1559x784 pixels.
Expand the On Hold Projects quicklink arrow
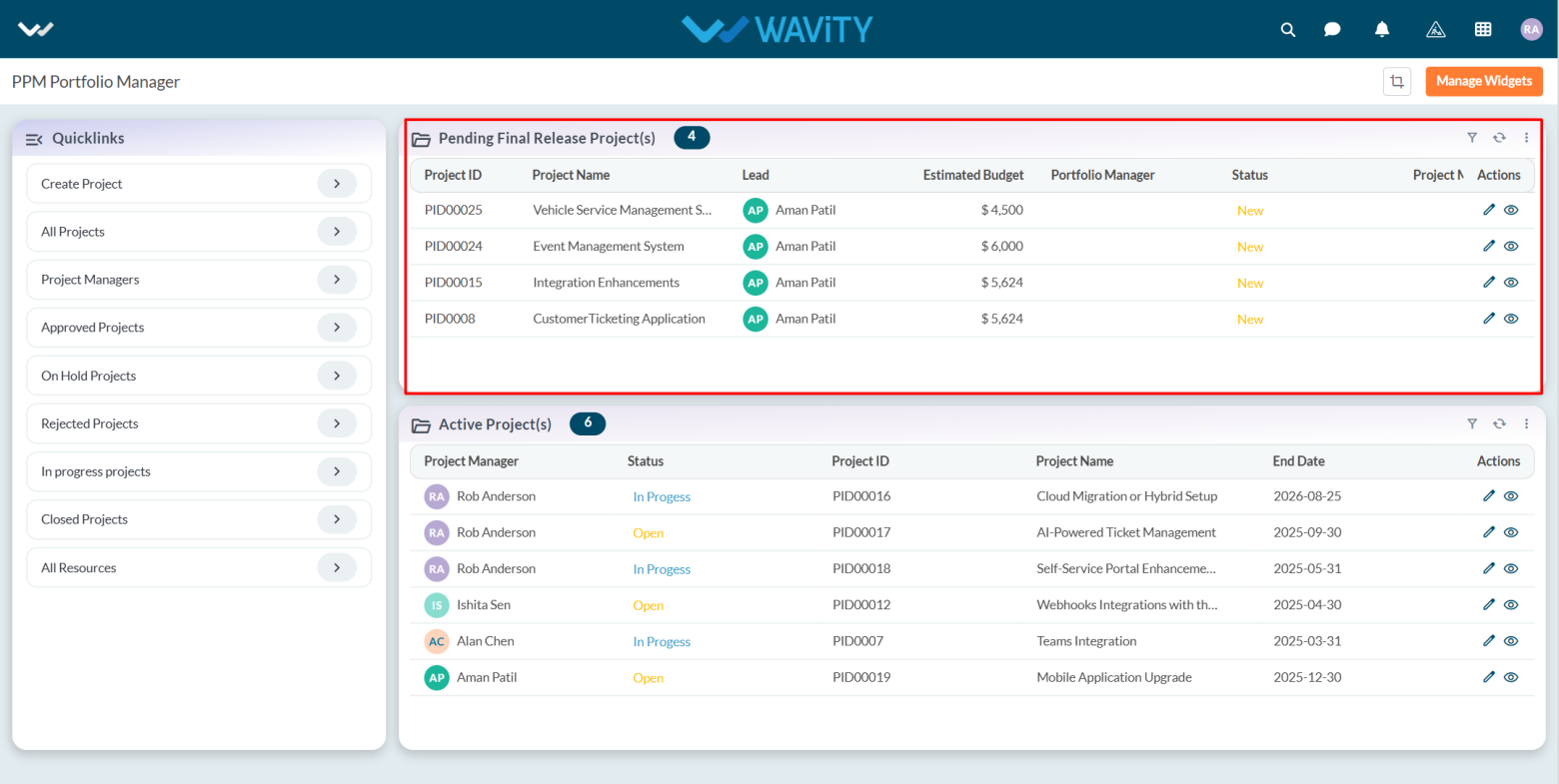click(337, 376)
